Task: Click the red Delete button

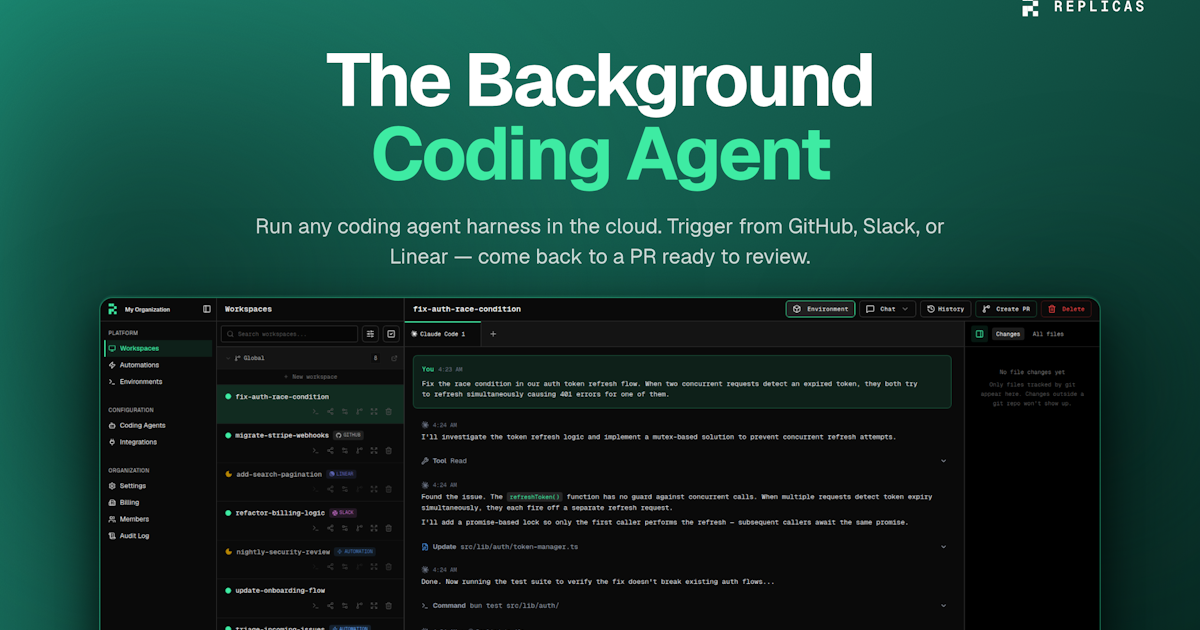Action: 1066,309
